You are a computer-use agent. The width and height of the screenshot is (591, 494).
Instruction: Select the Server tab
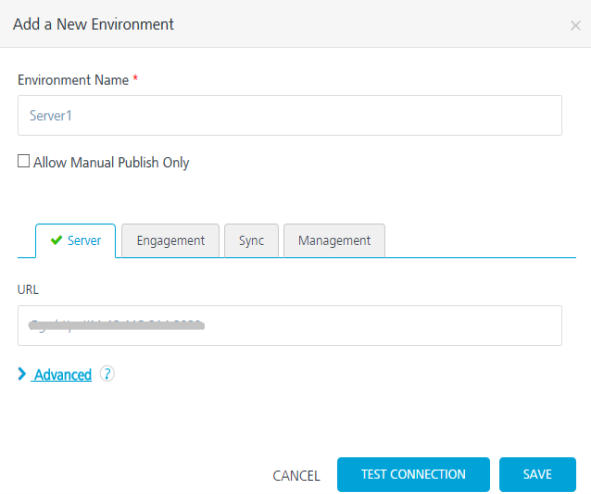coord(75,241)
